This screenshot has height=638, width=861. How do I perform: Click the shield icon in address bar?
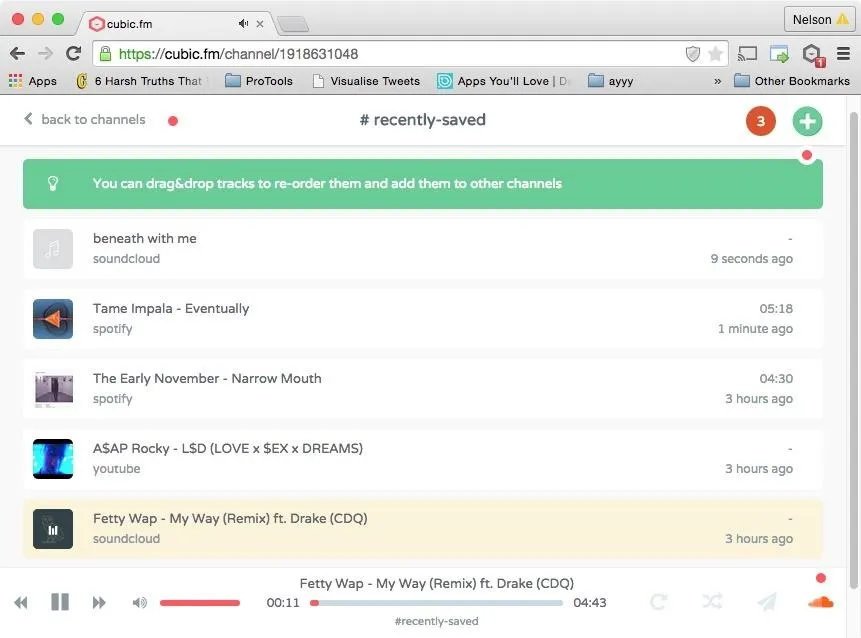point(693,54)
